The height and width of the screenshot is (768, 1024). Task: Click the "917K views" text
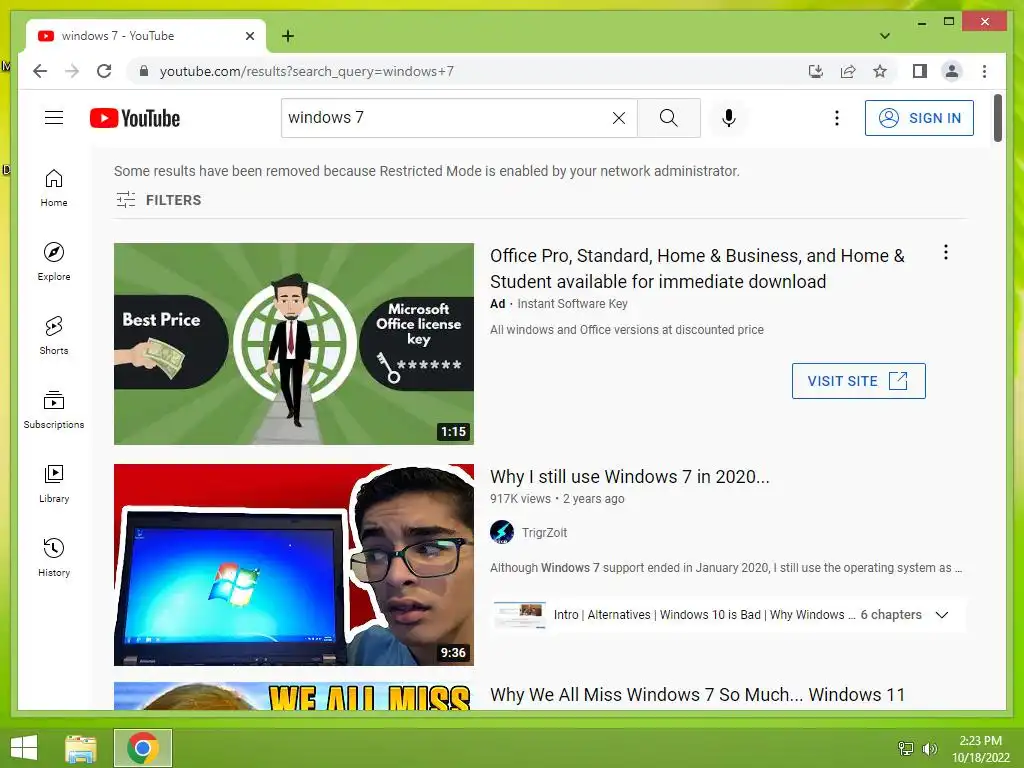click(x=520, y=499)
